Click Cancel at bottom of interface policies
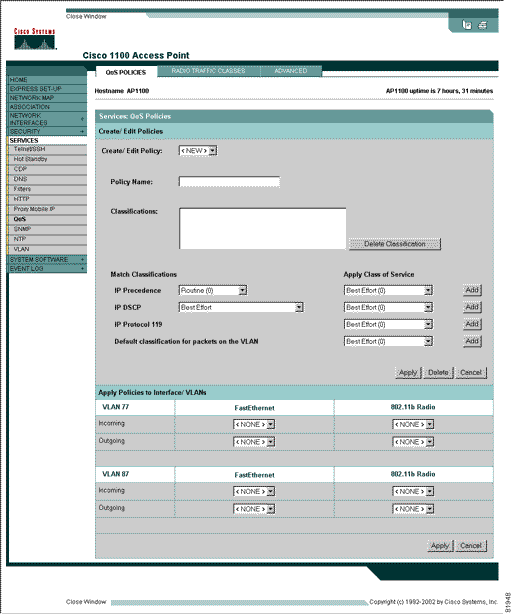This screenshot has height=614, width=512. coord(471,546)
